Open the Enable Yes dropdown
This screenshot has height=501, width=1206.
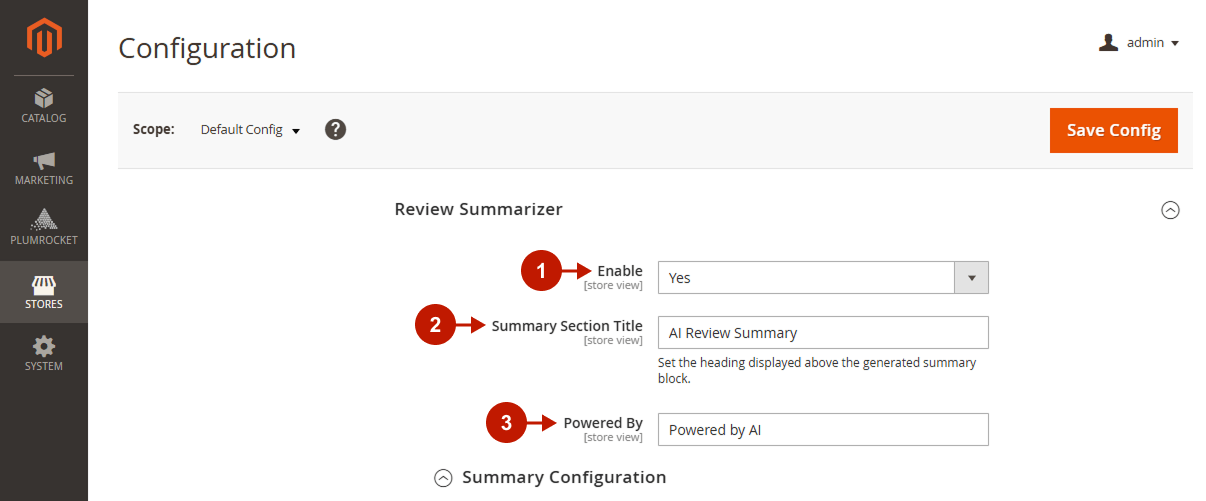pyautogui.click(x=823, y=278)
